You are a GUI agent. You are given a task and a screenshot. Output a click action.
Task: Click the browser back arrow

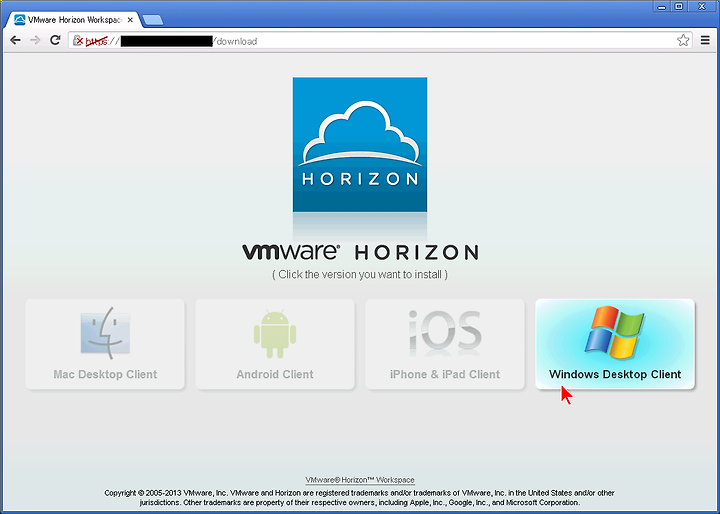pos(15,40)
